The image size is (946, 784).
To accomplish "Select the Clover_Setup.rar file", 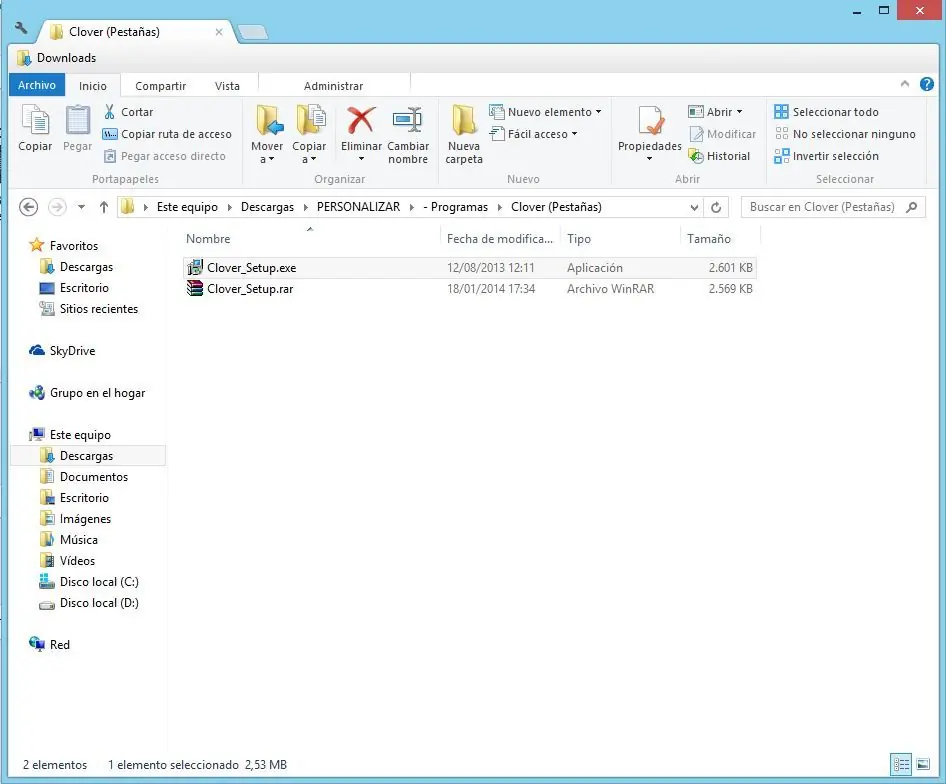I will click(469, 289).
